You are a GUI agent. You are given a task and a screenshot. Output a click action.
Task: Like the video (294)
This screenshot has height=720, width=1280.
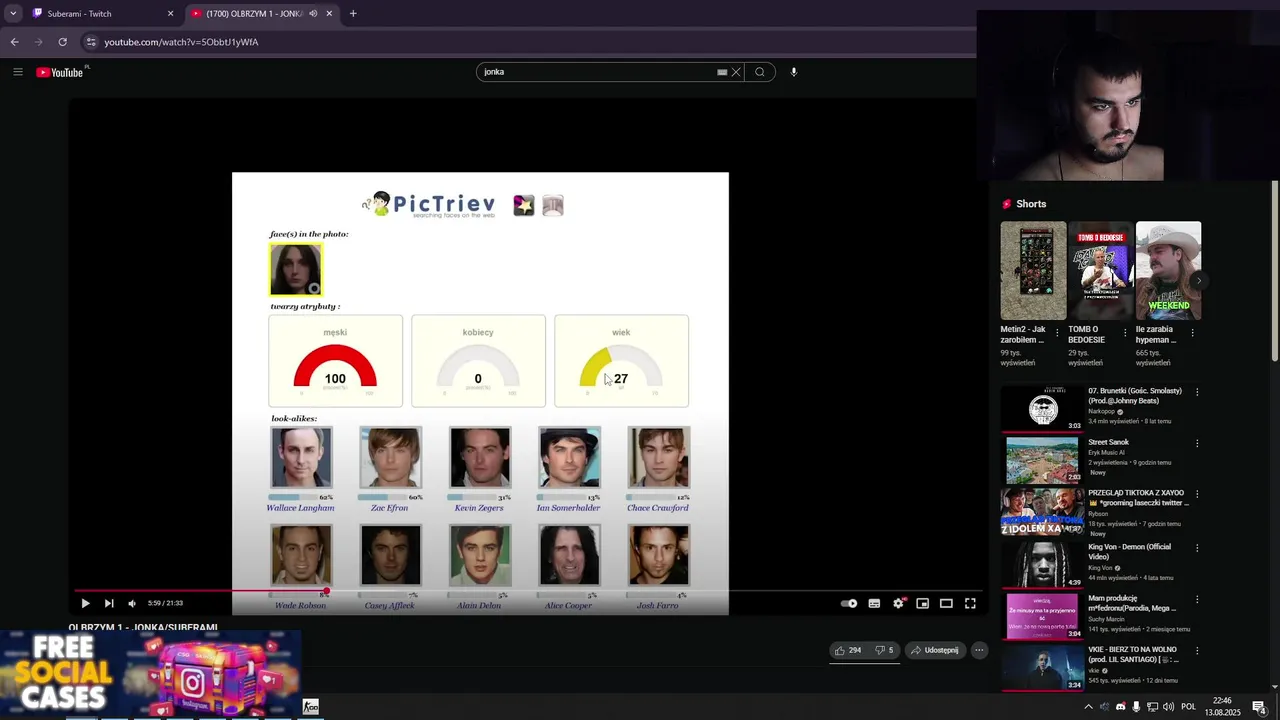(x=848, y=650)
